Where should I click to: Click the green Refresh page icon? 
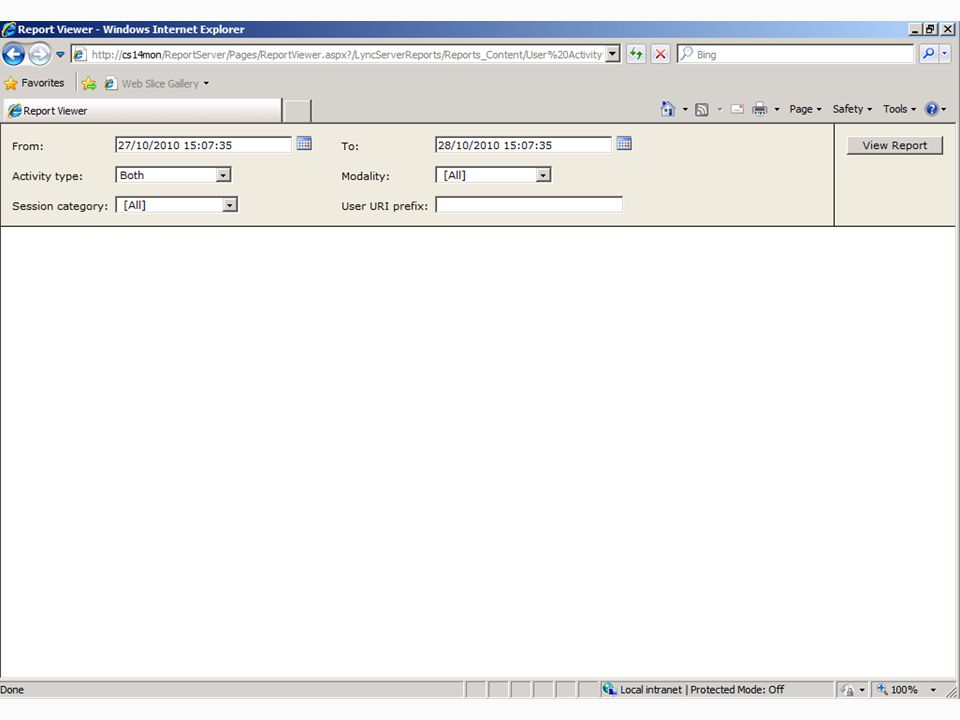(636, 54)
